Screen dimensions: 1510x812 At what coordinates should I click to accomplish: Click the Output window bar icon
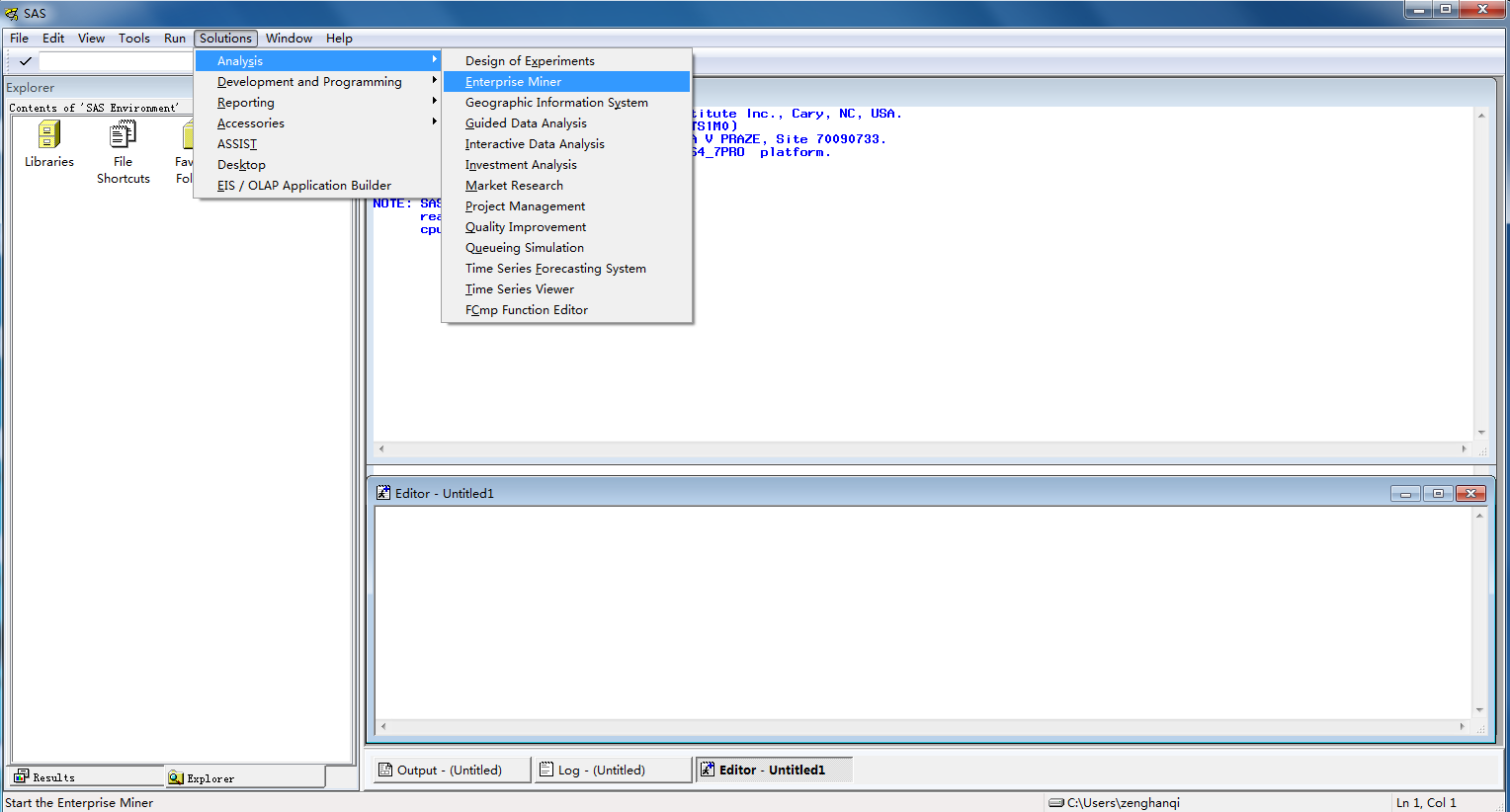point(386,770)
